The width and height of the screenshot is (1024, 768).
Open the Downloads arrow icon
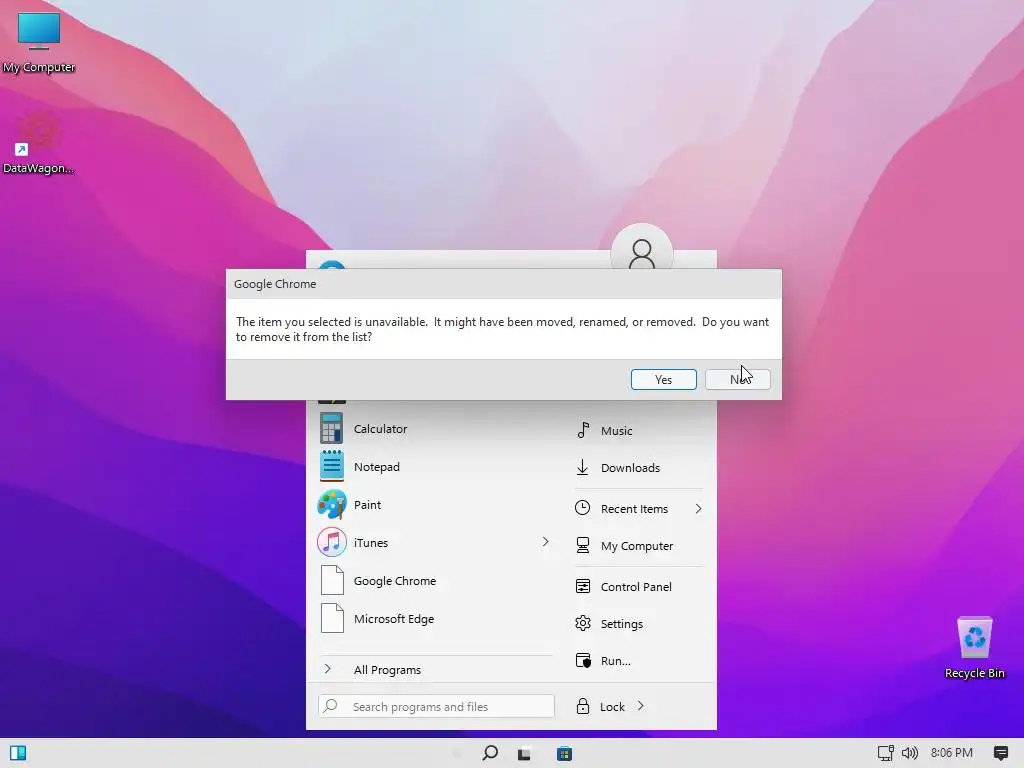tap(583, 468)
